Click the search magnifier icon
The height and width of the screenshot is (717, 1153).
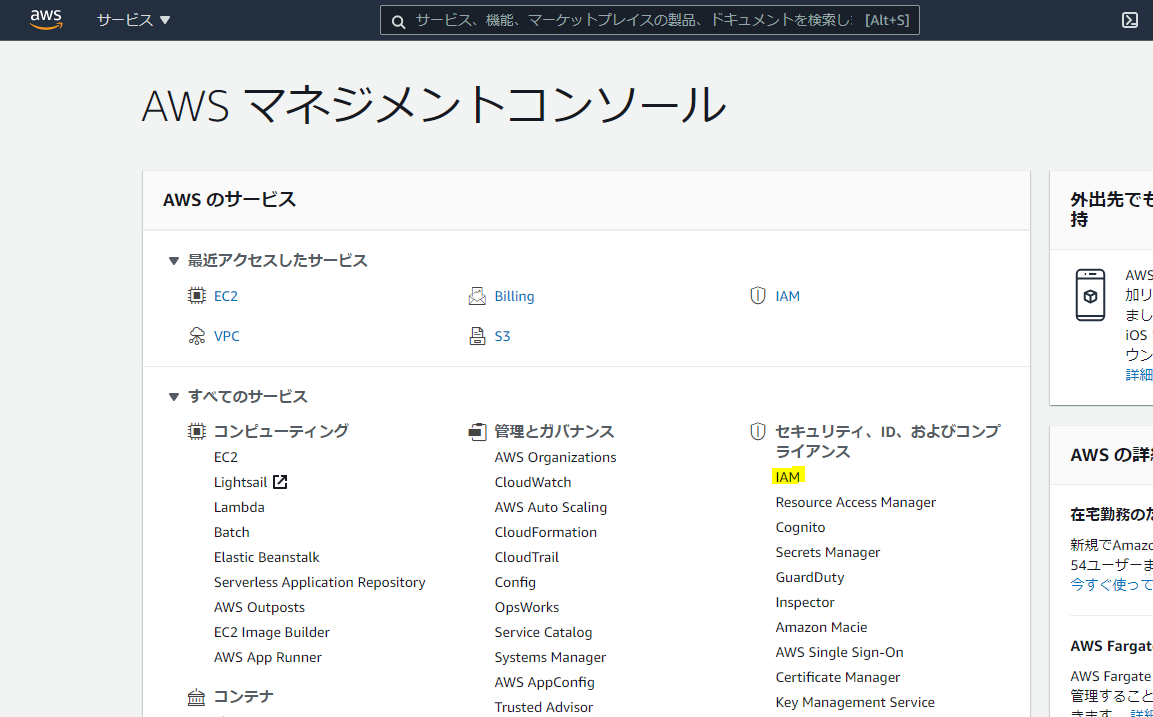[399, 21]
